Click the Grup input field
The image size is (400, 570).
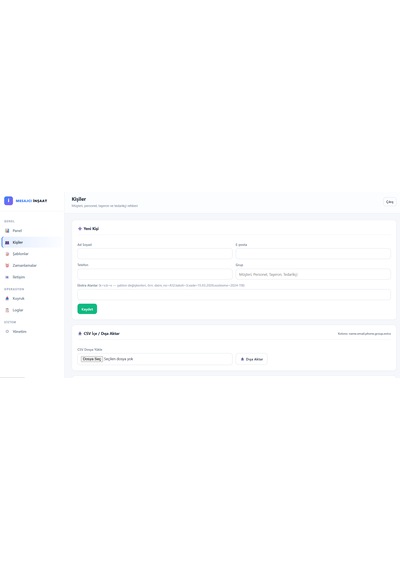click(x=313, y=274)
